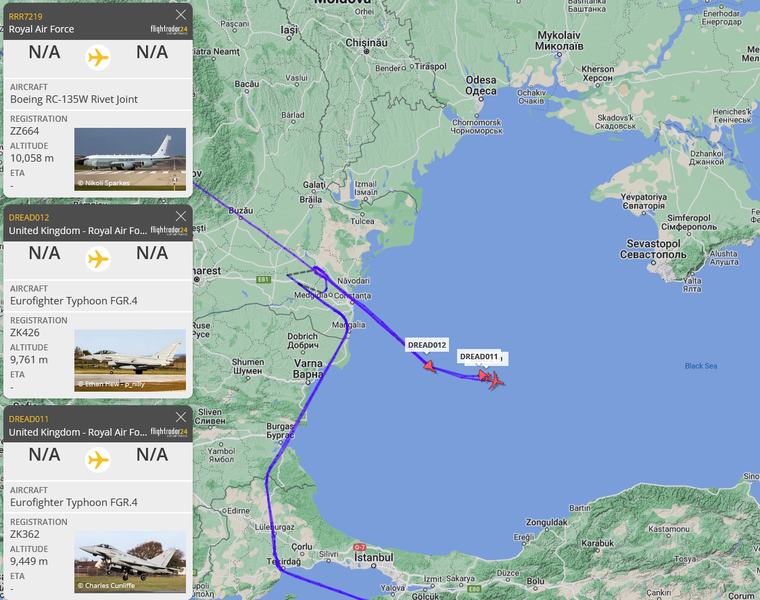Image resolution: width=760 pixels, height=600 pixels.
Task: Click the Mykolaiv city label on map
Action: pyautogui.click(x=559, y=41)
